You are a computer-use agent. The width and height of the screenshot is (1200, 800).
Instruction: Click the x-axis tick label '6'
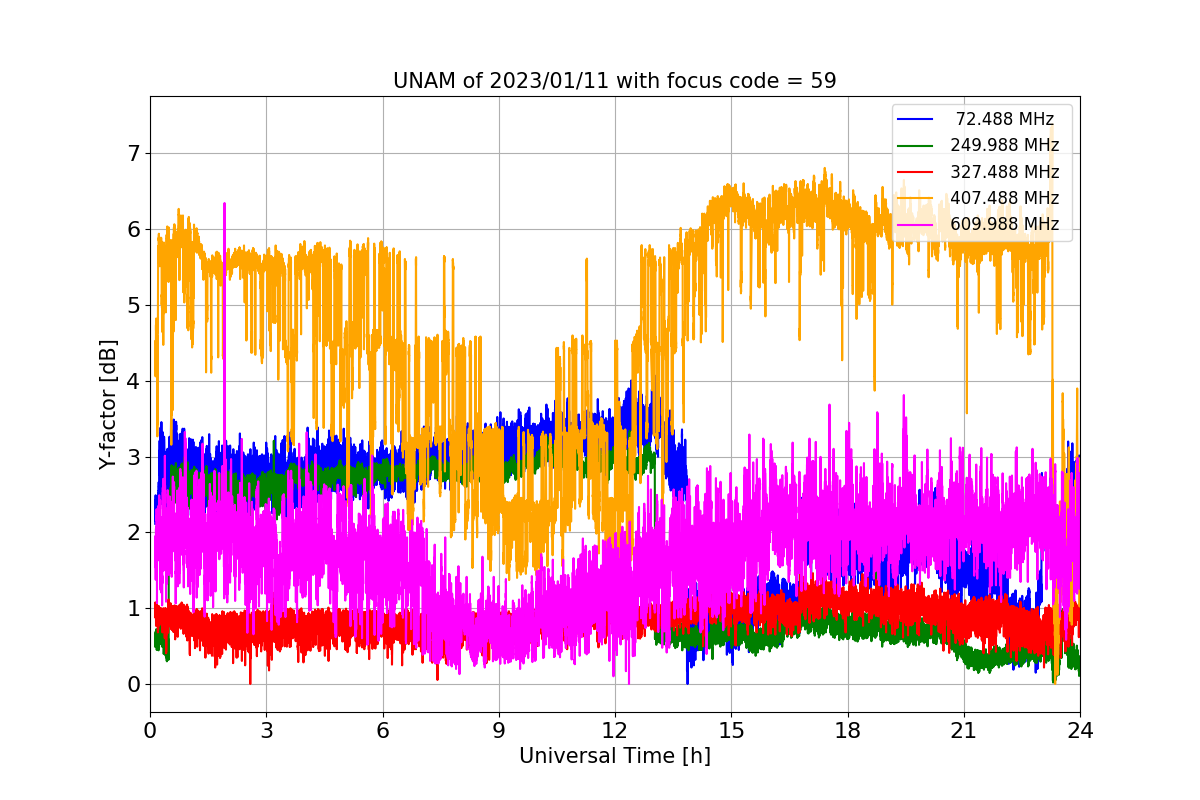pos(382,731)
